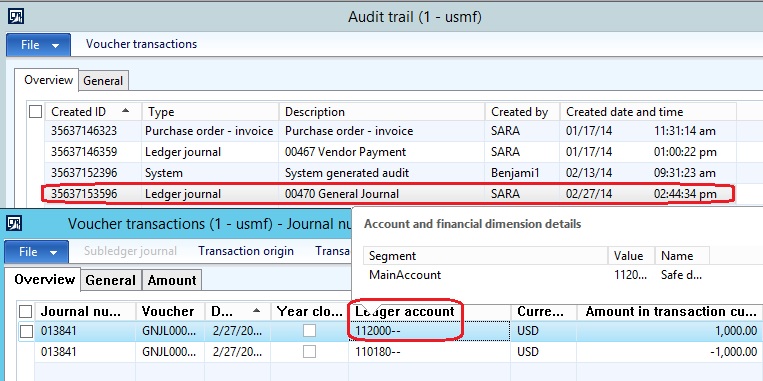Click the Audit trail window app icon
The image size is (763, 381).
click(x=16, y=17)
